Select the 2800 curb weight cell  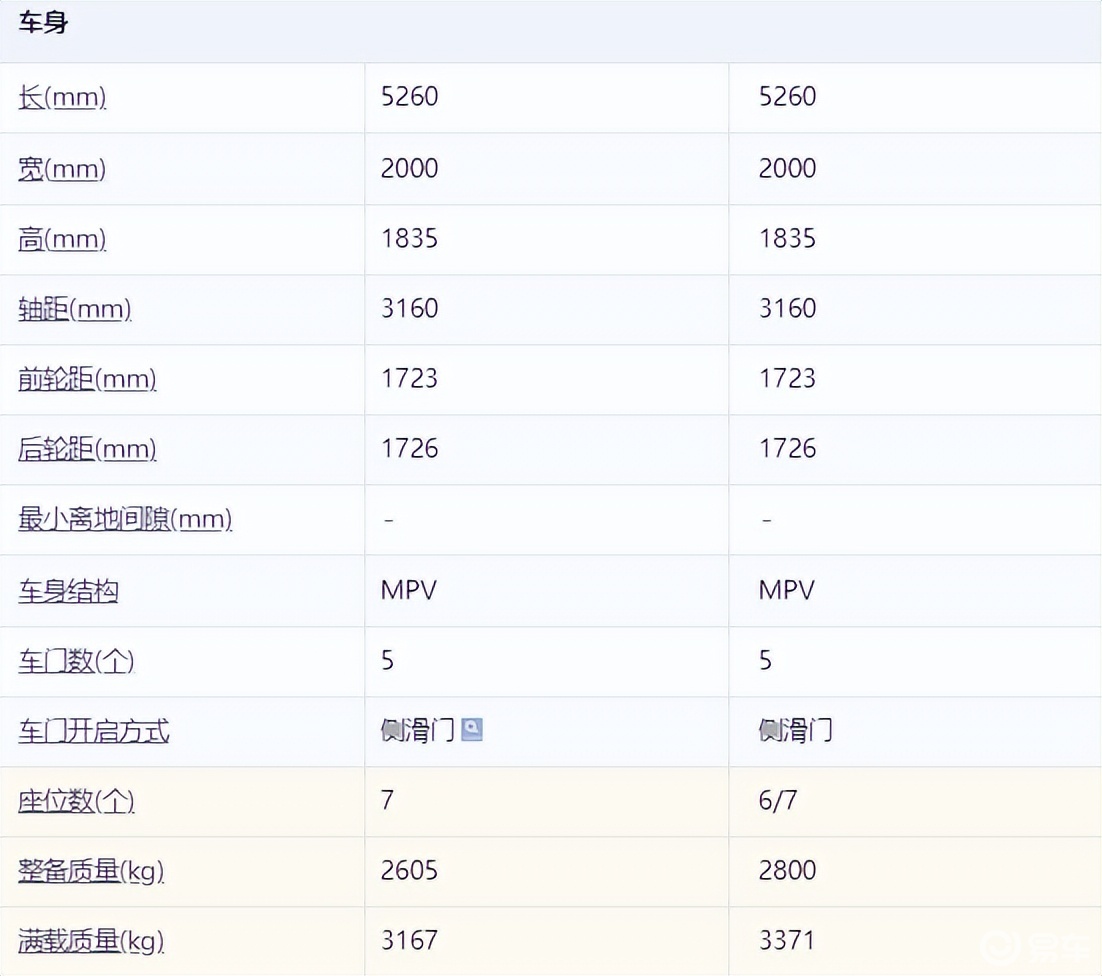point(788,870)
